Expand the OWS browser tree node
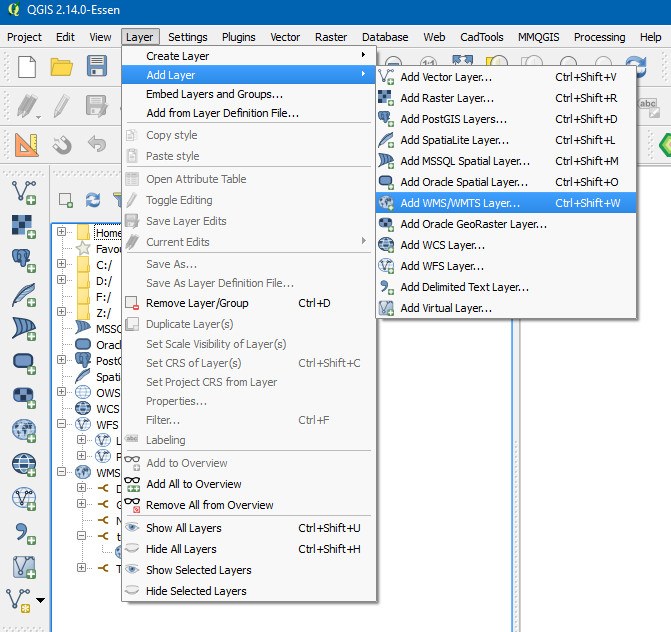This screenshot has width=671, height=632. 62,392
